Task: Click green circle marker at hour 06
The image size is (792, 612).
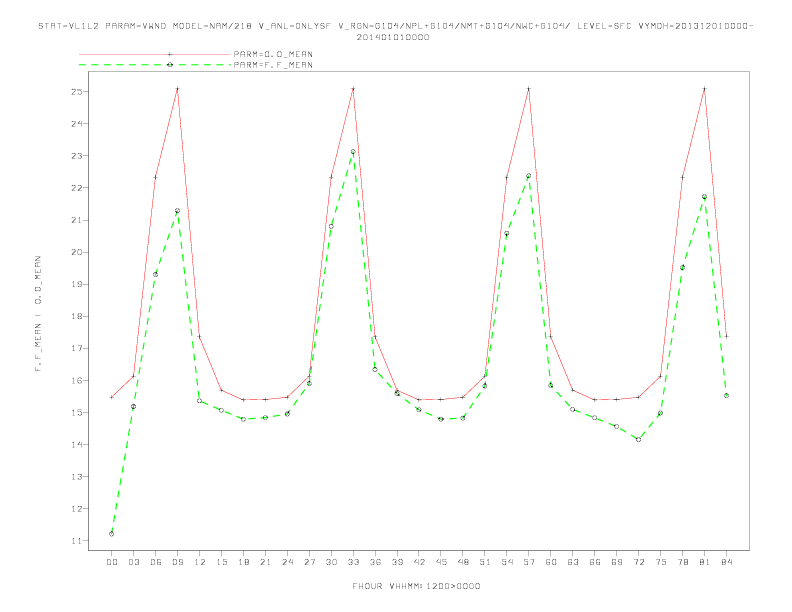Action: click(156, 274)
